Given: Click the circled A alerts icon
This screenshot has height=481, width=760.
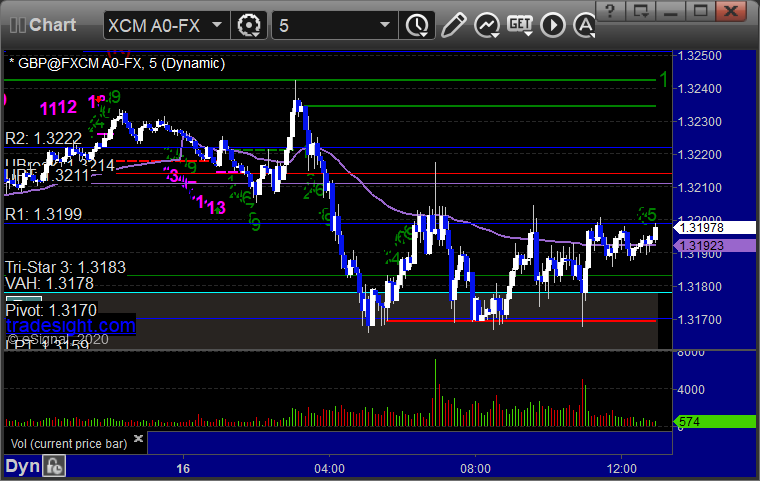Looking at the screenshot, I should point(585,25).
